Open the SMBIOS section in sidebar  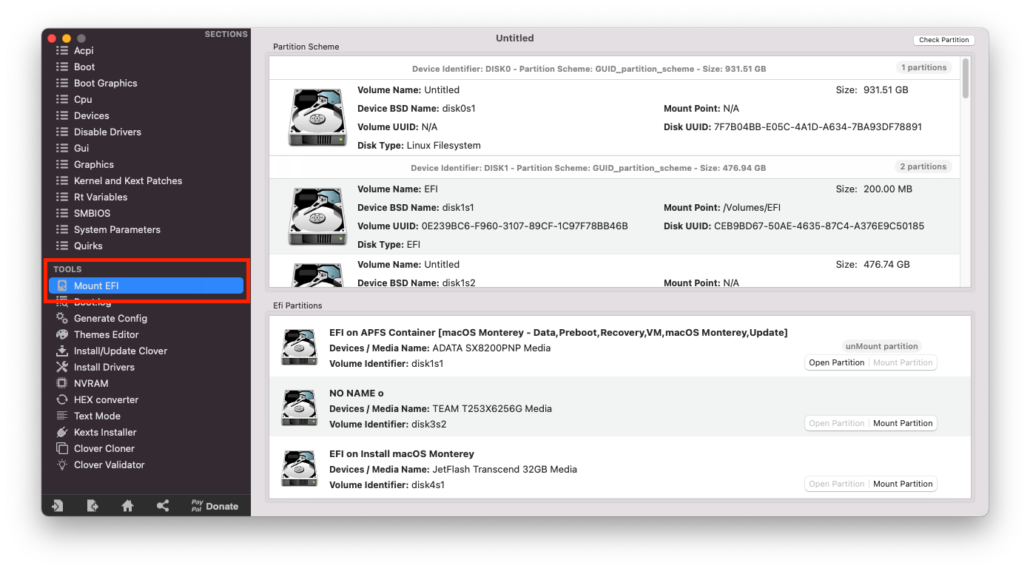pyautogui.click(x=92, y=213)
